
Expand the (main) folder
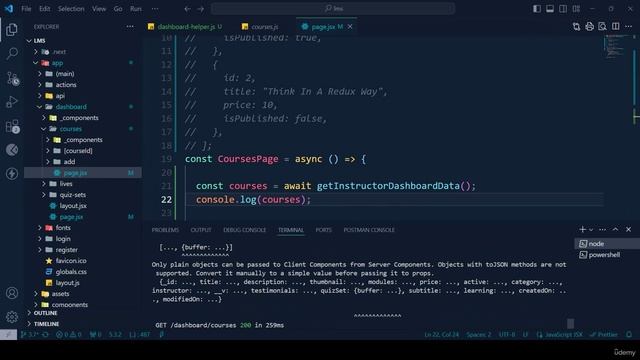pyautogui.click(x=40, y=73)
